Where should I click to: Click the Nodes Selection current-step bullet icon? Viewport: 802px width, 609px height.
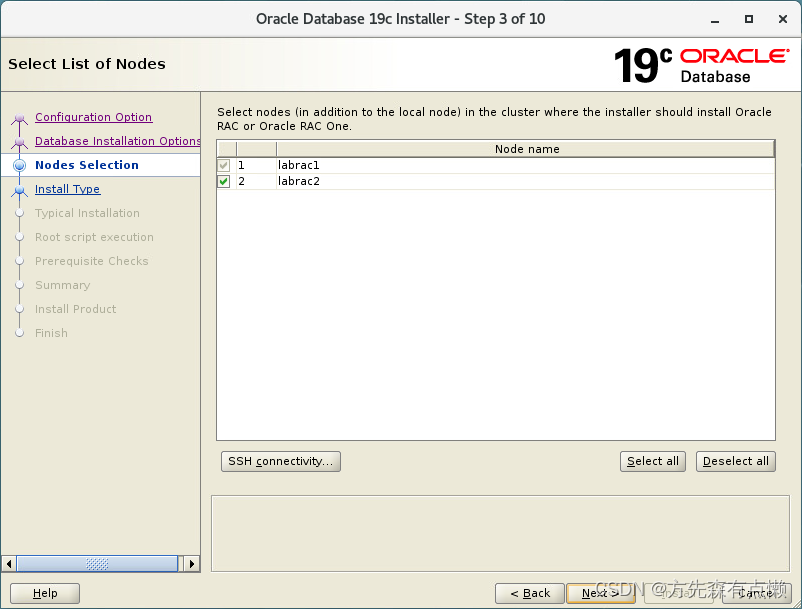click(x=19, y=165)
